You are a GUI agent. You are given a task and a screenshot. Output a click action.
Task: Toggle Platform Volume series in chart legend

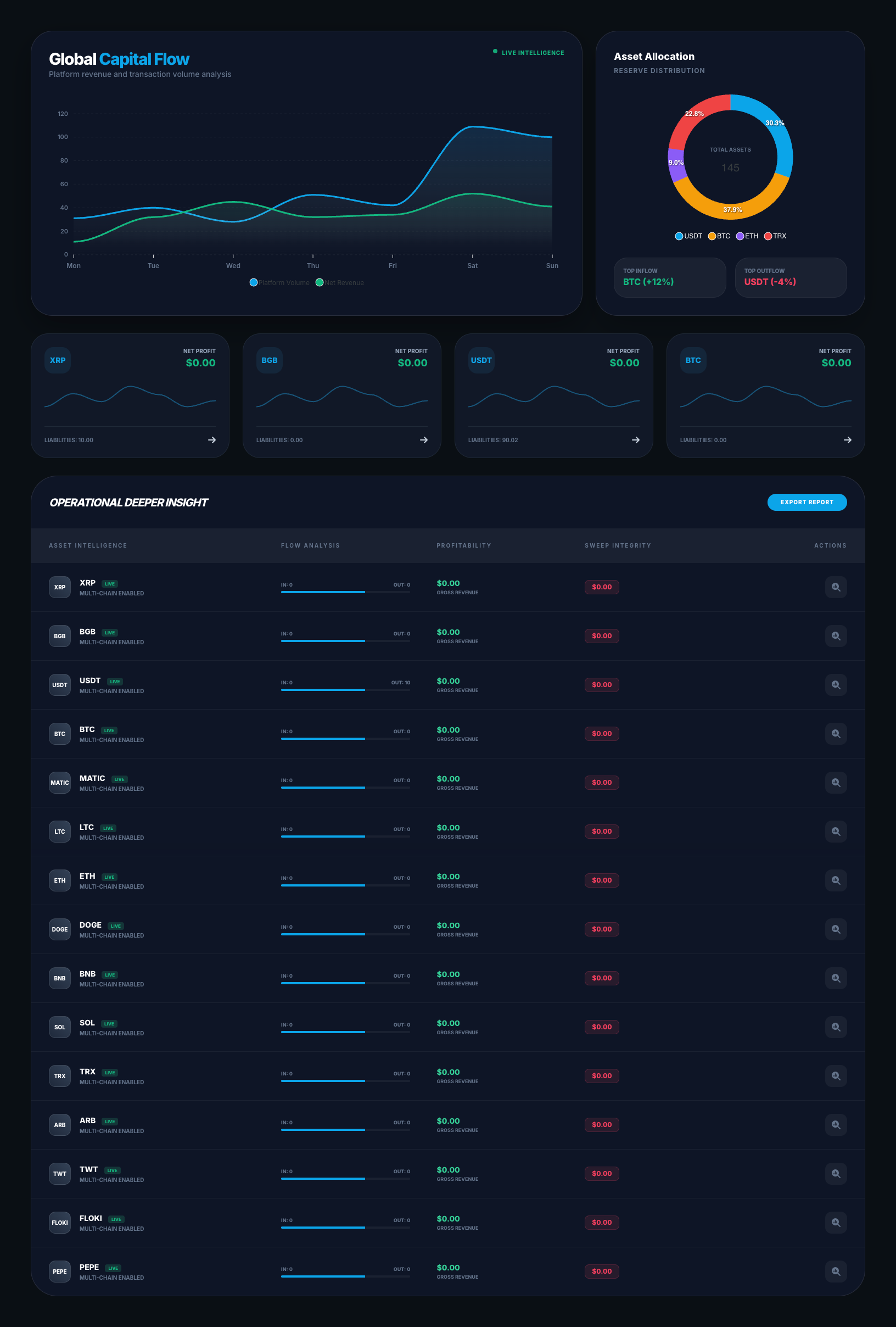click(x=279, y=283)
